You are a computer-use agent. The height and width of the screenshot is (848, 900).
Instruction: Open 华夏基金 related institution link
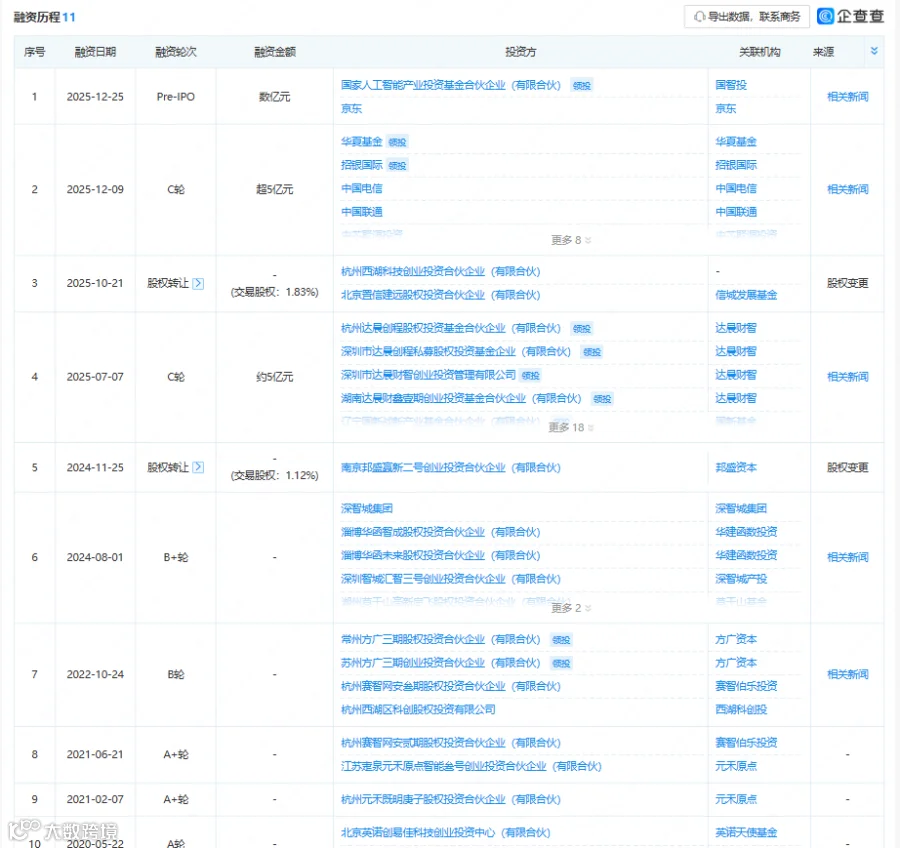pos(736,141)
